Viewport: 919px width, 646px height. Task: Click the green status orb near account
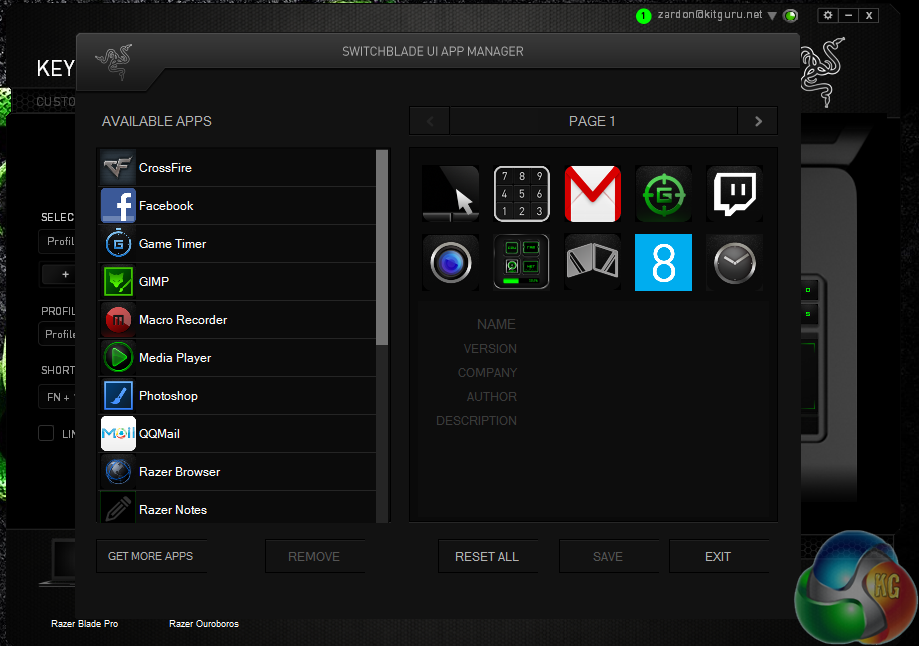click(x=790, y=16)
